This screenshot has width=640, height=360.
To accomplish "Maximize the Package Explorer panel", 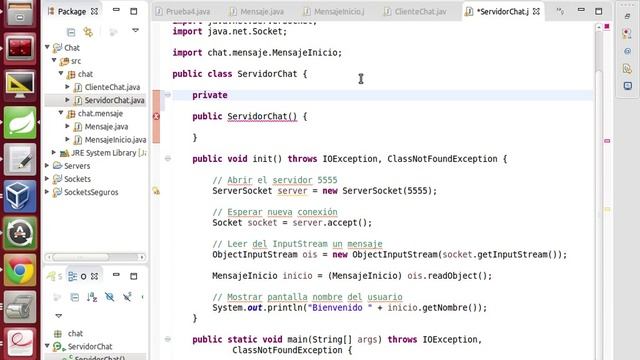I will pos(133,11).
